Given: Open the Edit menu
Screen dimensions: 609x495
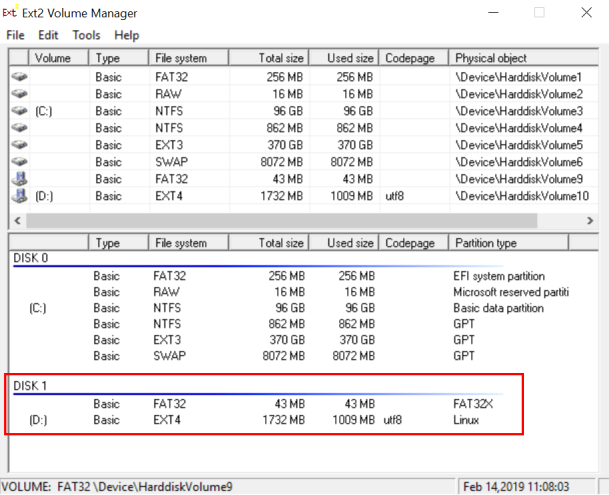Looking at the screenshot, I should 48,35.
